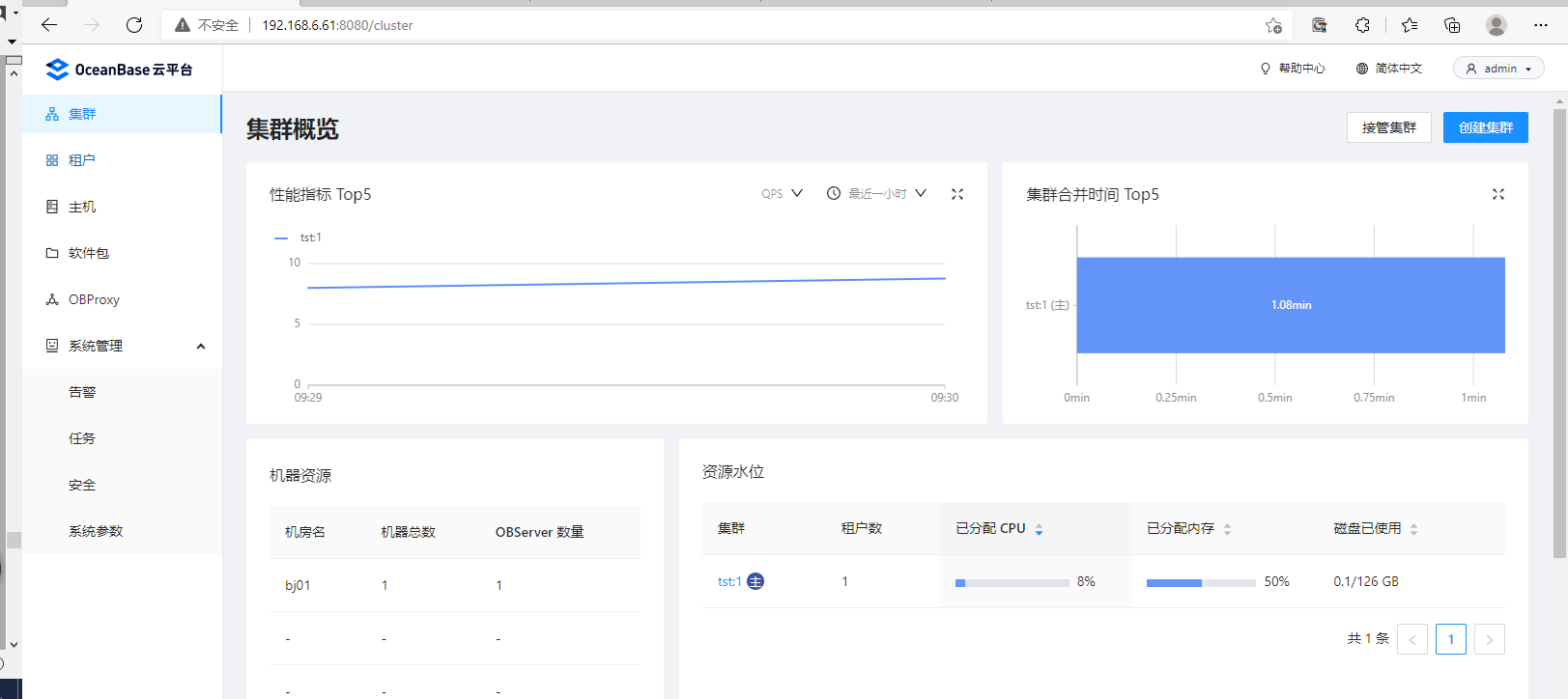Viewport: 1568px width, 699px height.
Task: Click the 1.08min merge time bar
Action: coord(1291,305)
